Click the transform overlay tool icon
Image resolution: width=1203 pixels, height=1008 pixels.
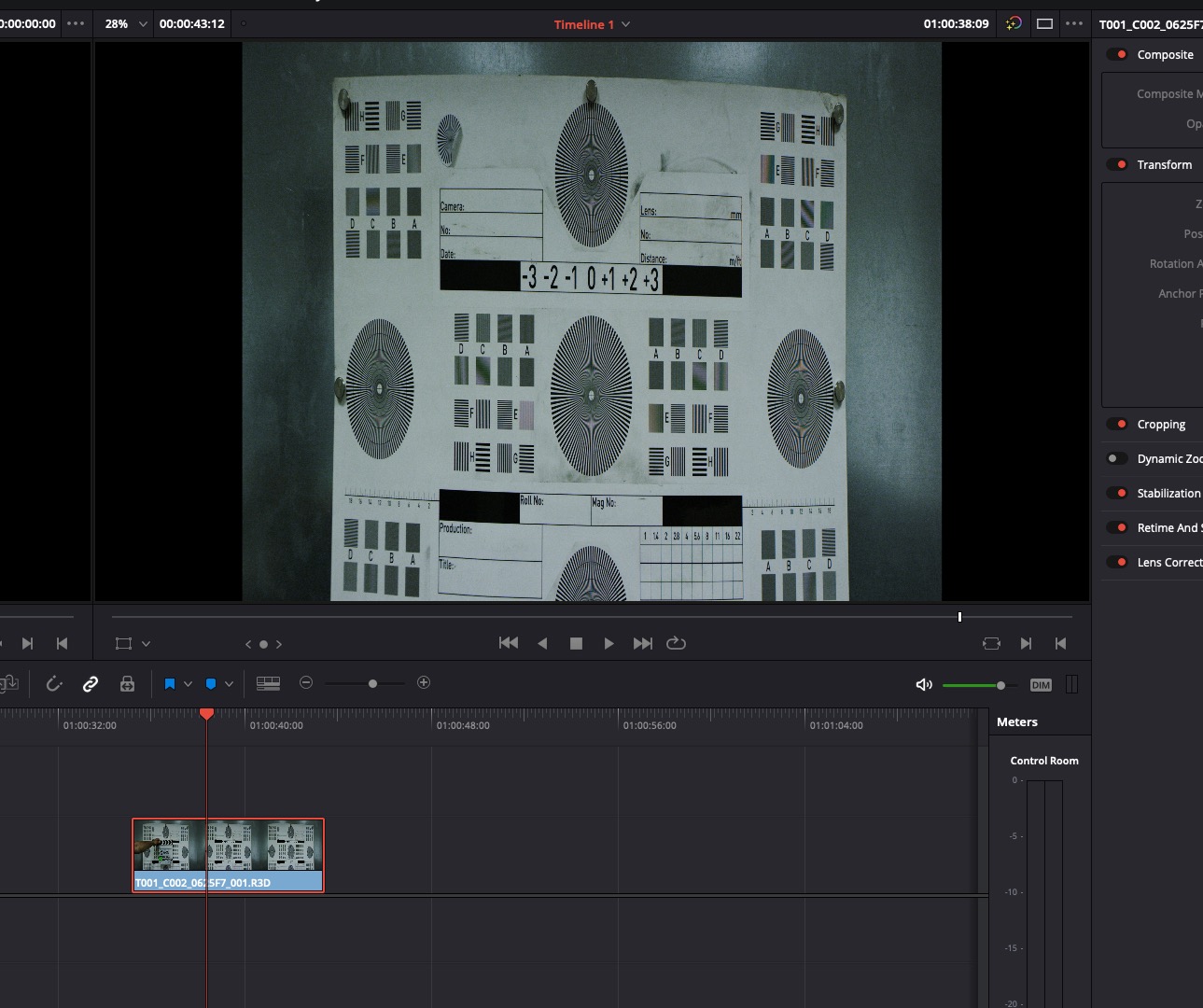123,643
